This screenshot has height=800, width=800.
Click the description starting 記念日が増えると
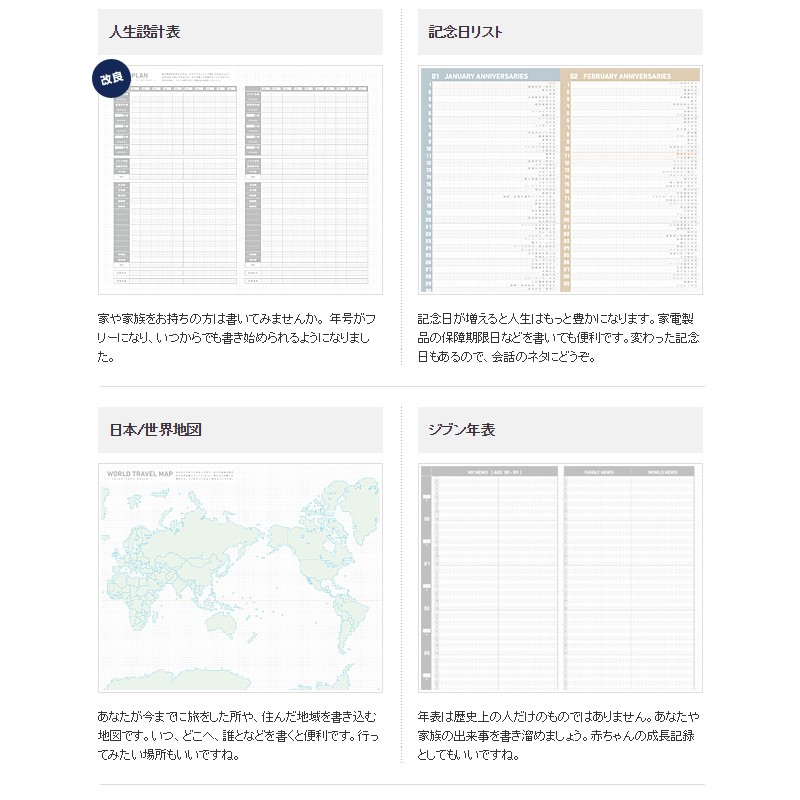[558, 338]
